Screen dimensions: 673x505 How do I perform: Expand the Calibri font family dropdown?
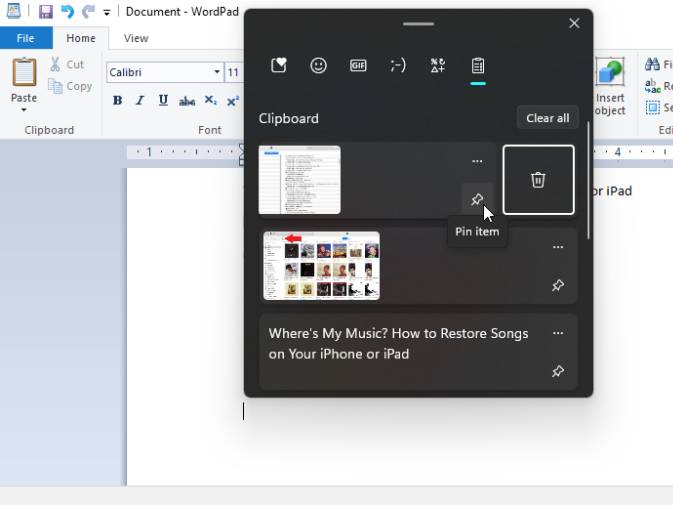(217, 72)
